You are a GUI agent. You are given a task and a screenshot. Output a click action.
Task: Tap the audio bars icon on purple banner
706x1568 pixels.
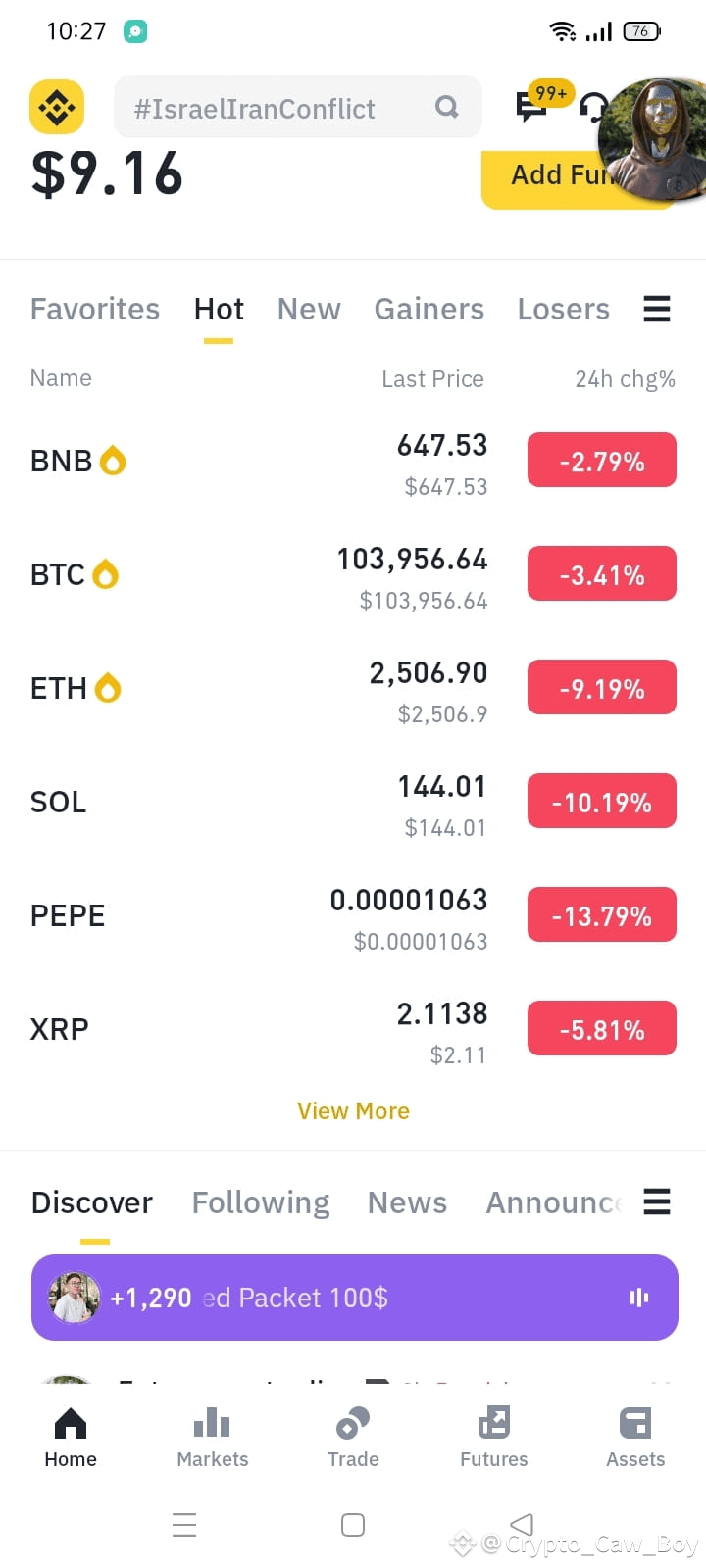(639, 1298)
